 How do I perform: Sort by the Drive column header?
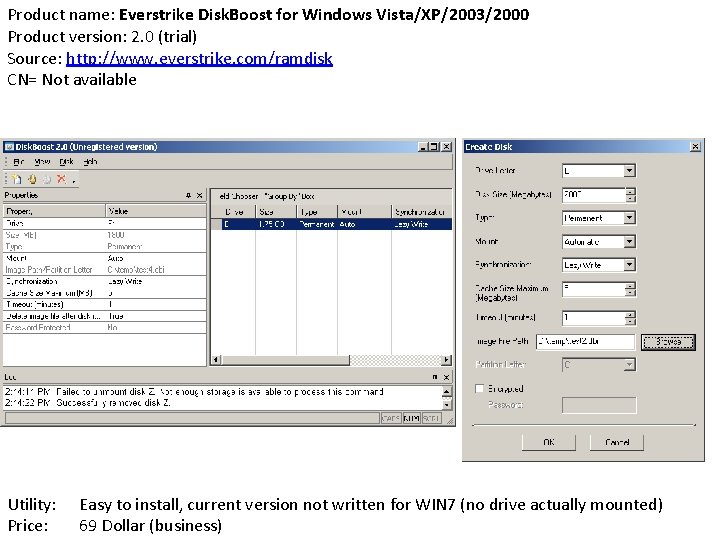click(239, 212)
